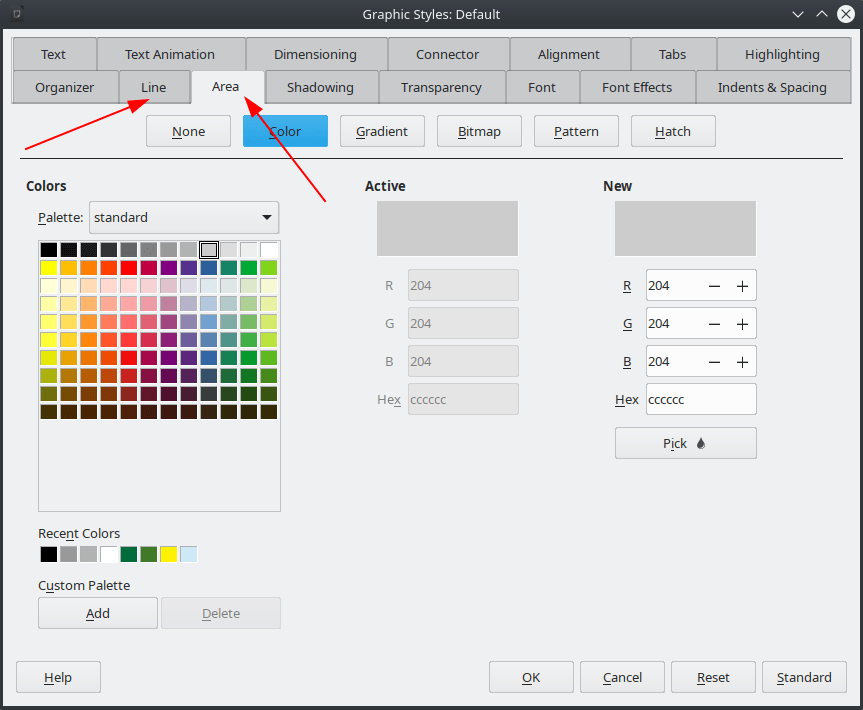Select the None fill type toggle

pos(188,132)
